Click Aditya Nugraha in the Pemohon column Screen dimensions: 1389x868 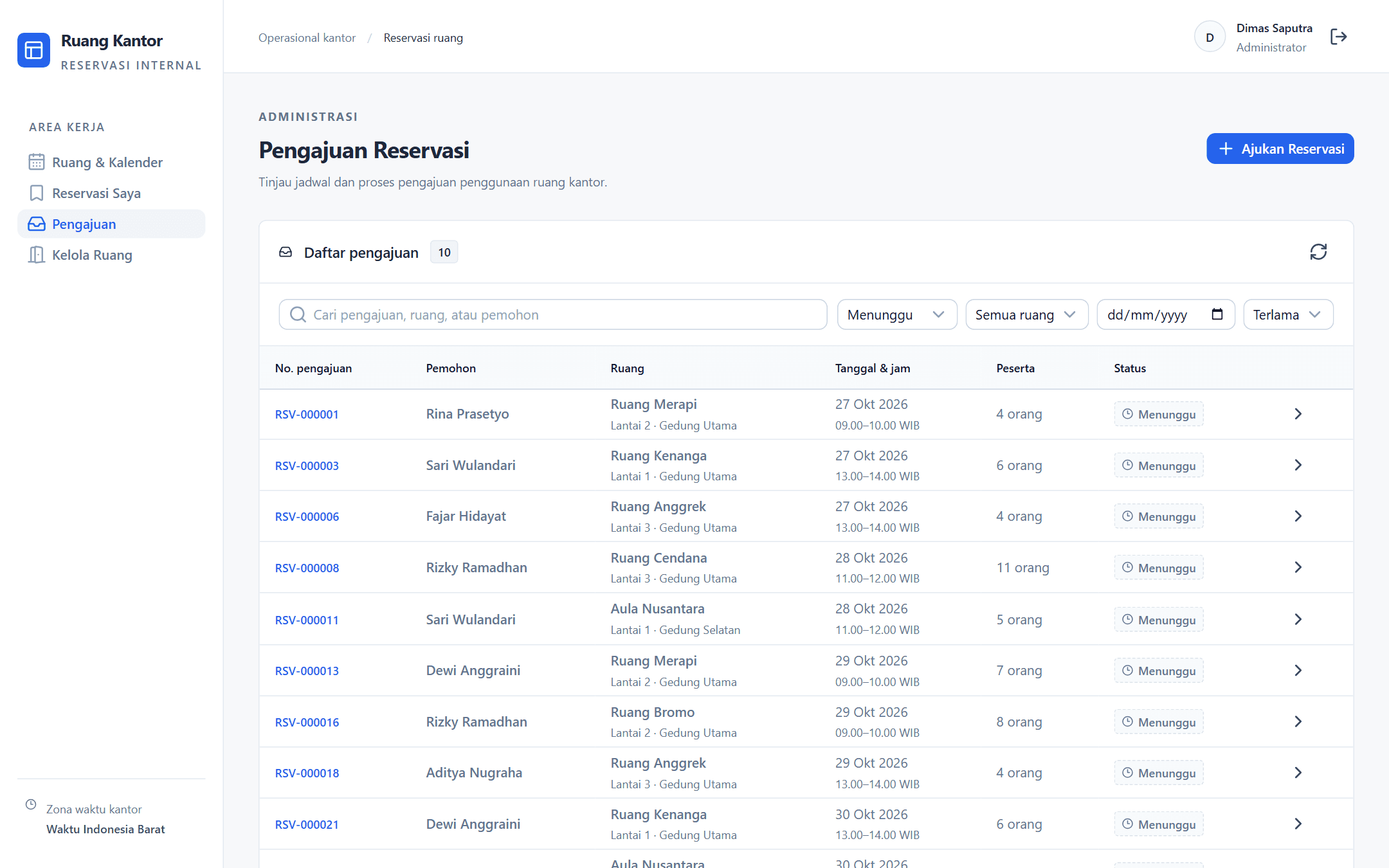[474, 773]
